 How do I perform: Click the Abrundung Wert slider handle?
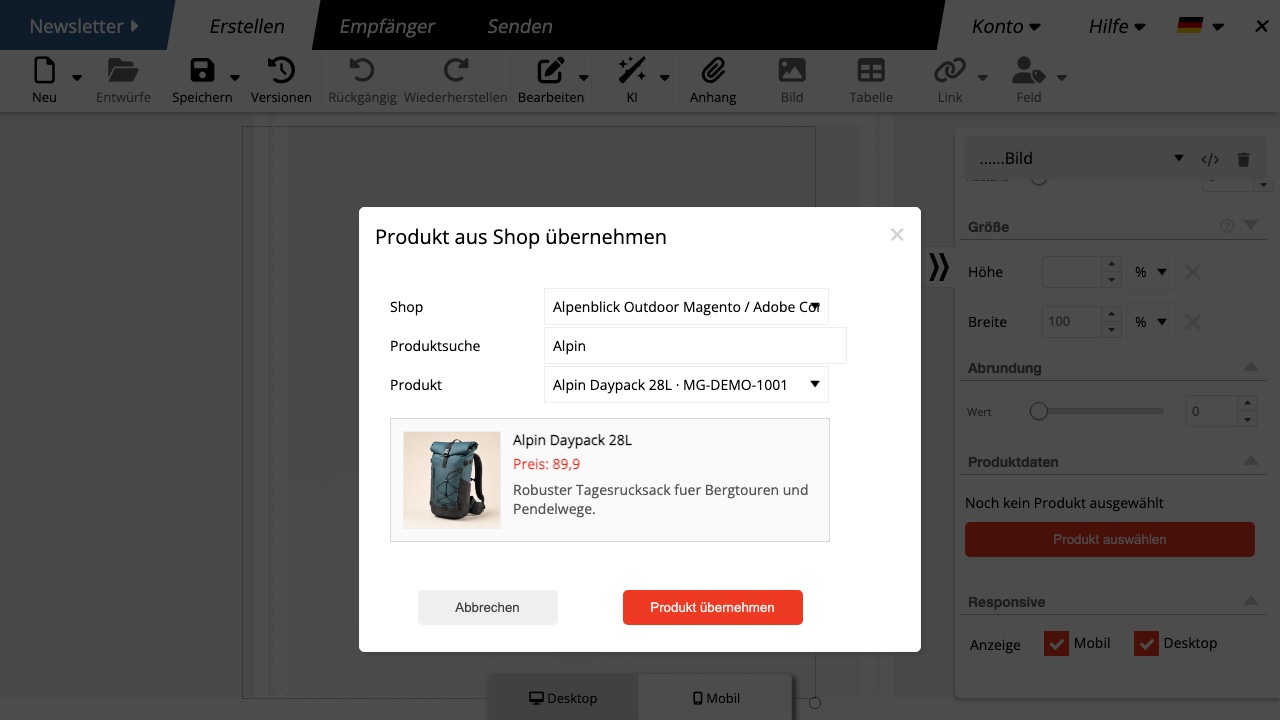[x=1039, y=411]
